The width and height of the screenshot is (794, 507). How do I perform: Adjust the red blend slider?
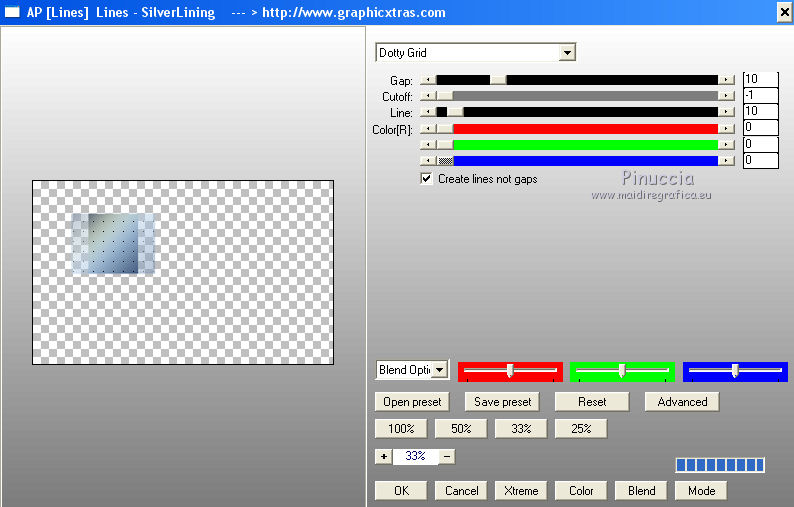click(x=510, y=371)
